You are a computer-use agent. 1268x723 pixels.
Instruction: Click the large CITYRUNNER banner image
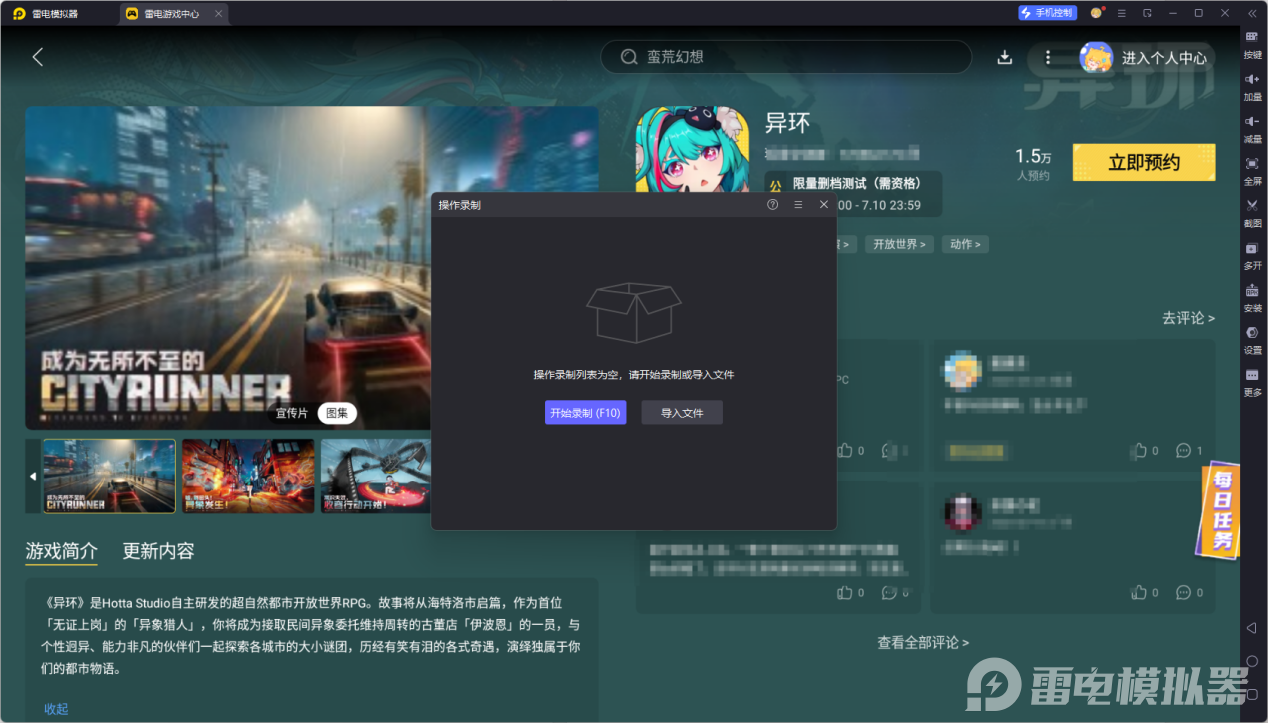[228, 268]
